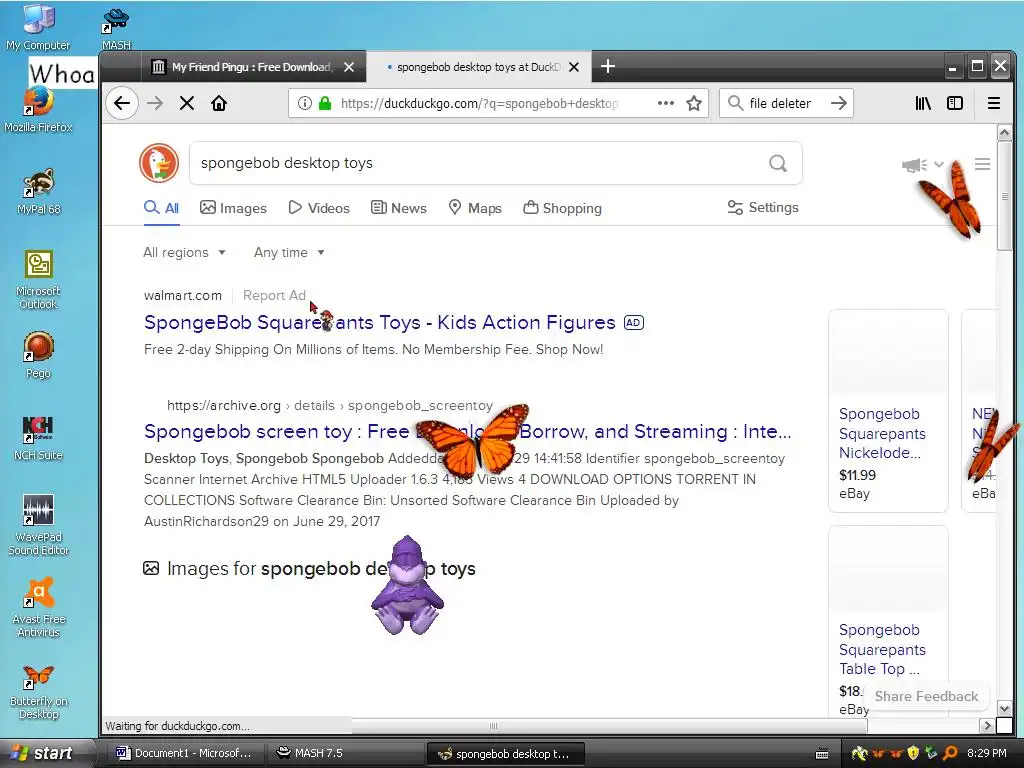Viewport: 1024px width, 768px height.
Task: Launch Microsoft Outlook desktop icon
Action: [38, 280]
